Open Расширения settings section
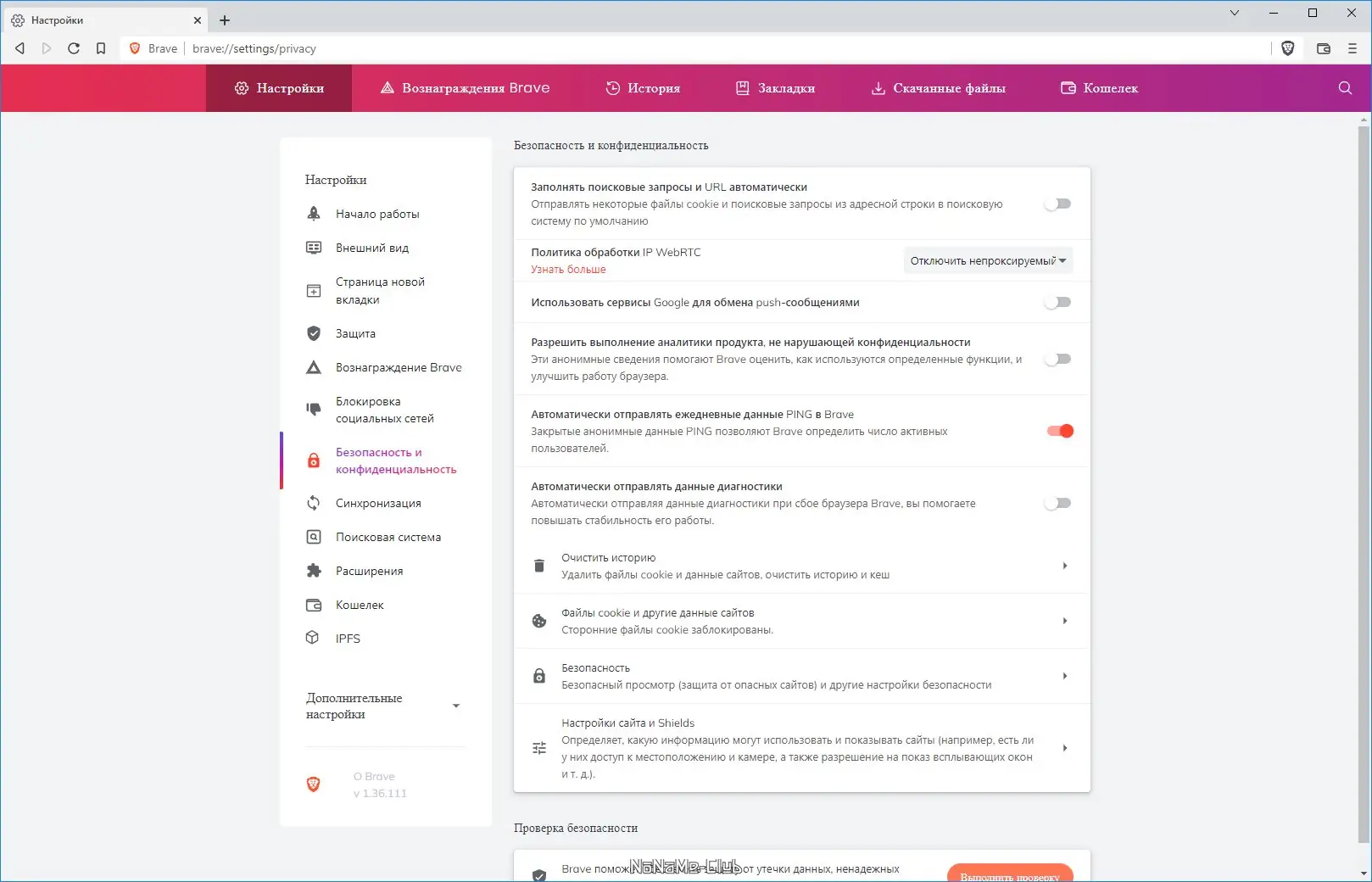Viewport: 1372px width, 882px height. click(x=369, y=571)
